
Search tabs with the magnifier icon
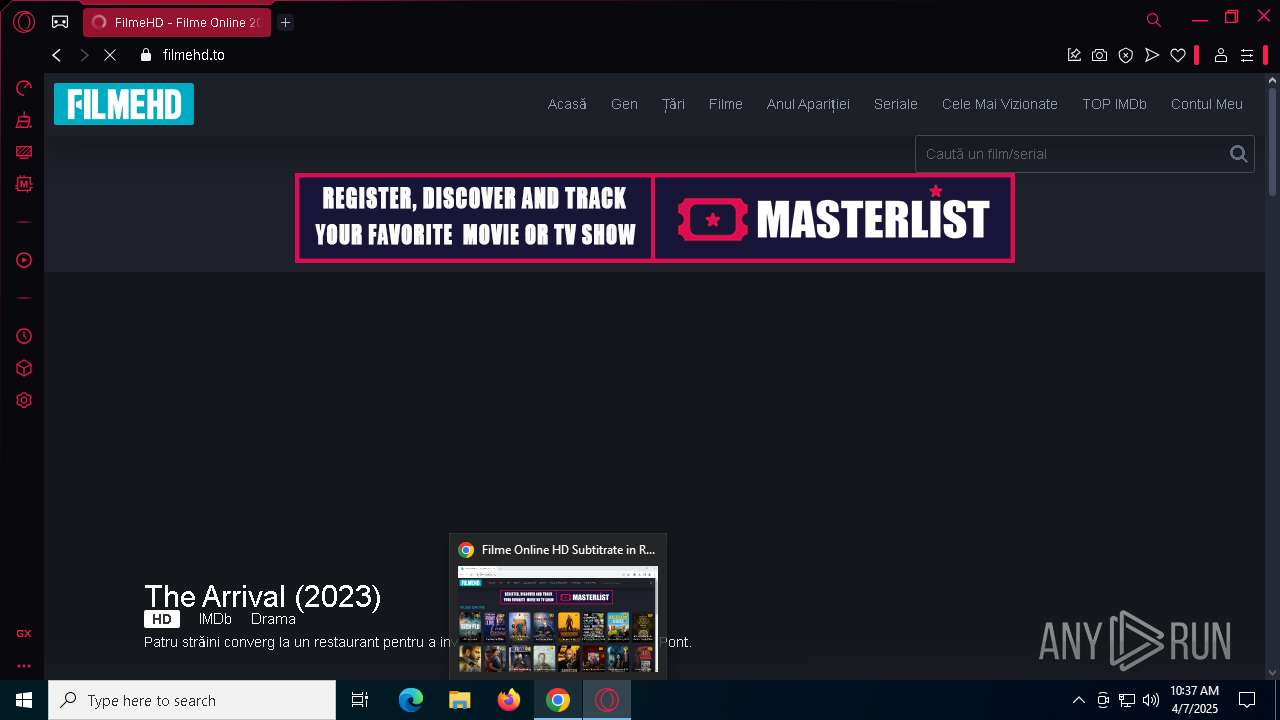click(1154, 19)
